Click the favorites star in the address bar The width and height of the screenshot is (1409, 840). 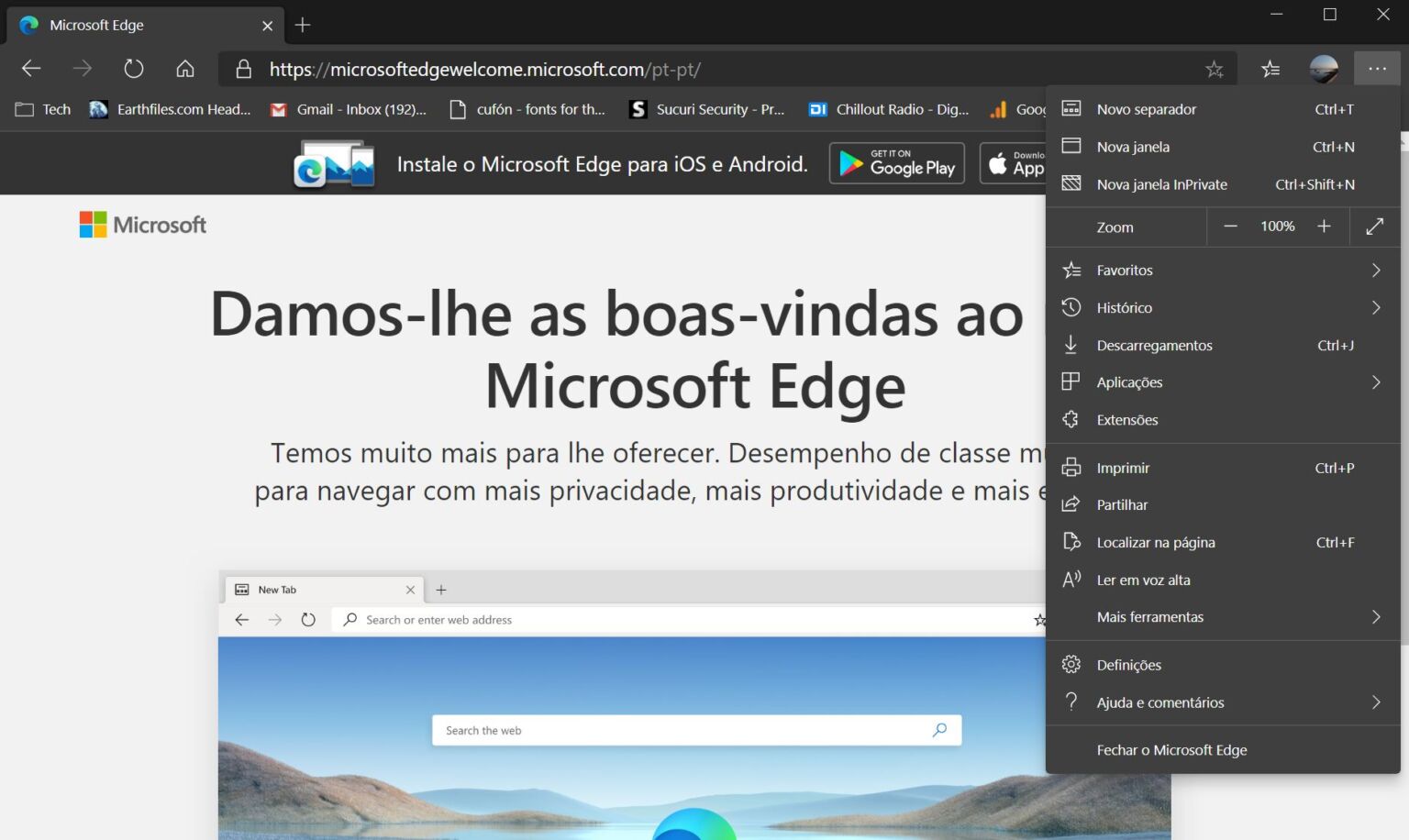tap(1215, 69)
